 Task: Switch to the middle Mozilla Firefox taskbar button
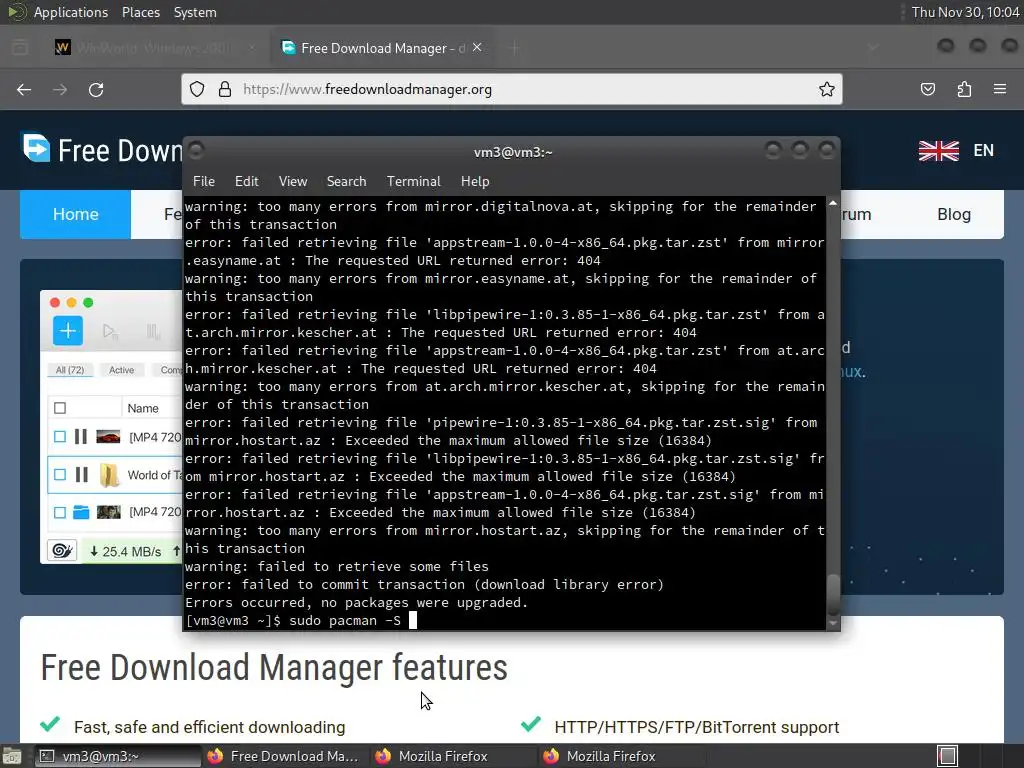coord(452,756)
